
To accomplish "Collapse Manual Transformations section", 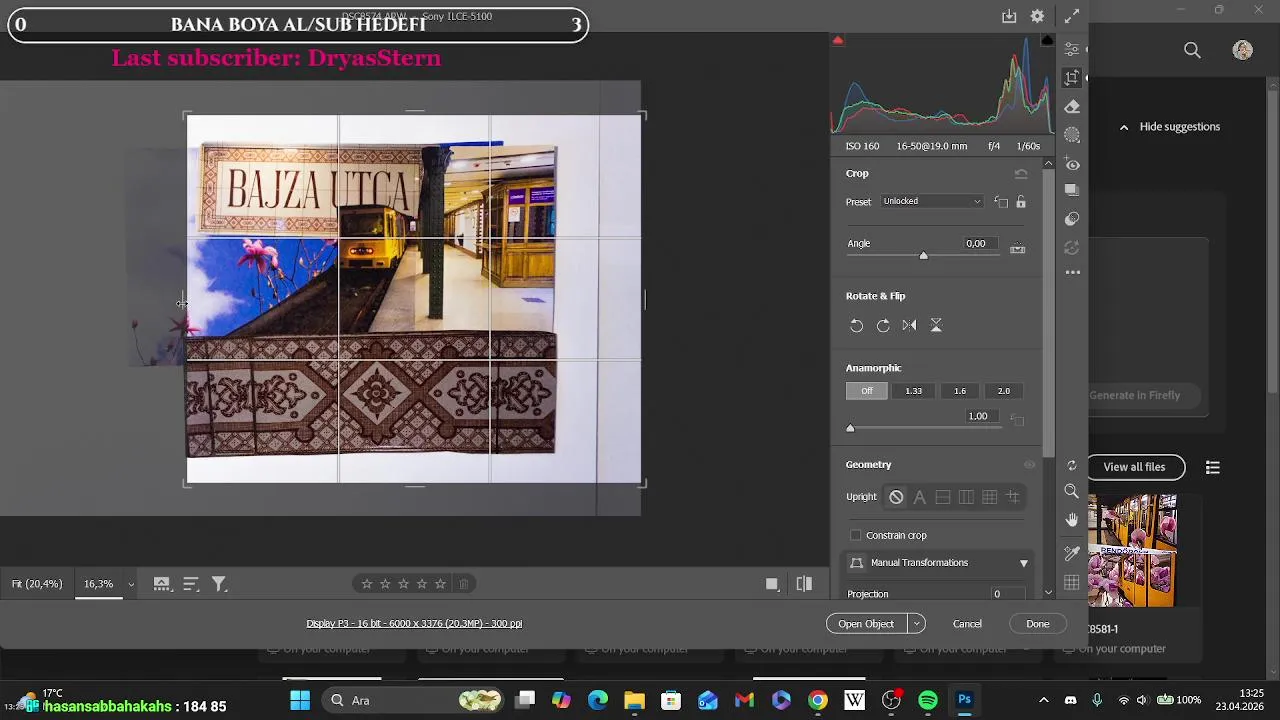I will 1023,563.
